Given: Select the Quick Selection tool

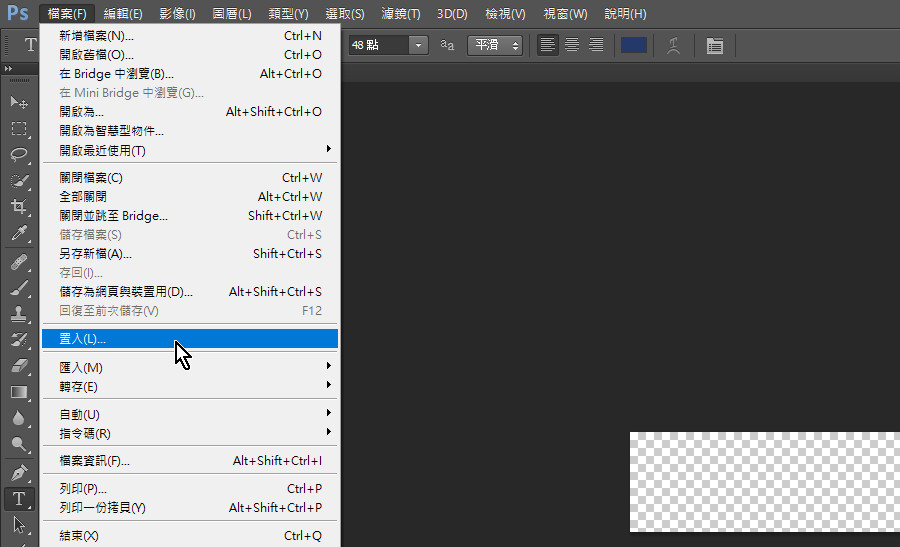Looking at the screenshot, I should [x=19, y=181].
